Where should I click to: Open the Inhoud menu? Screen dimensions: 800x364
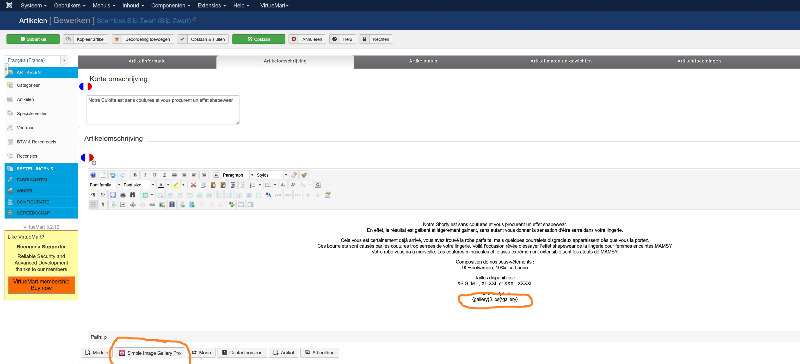point(134,5)
